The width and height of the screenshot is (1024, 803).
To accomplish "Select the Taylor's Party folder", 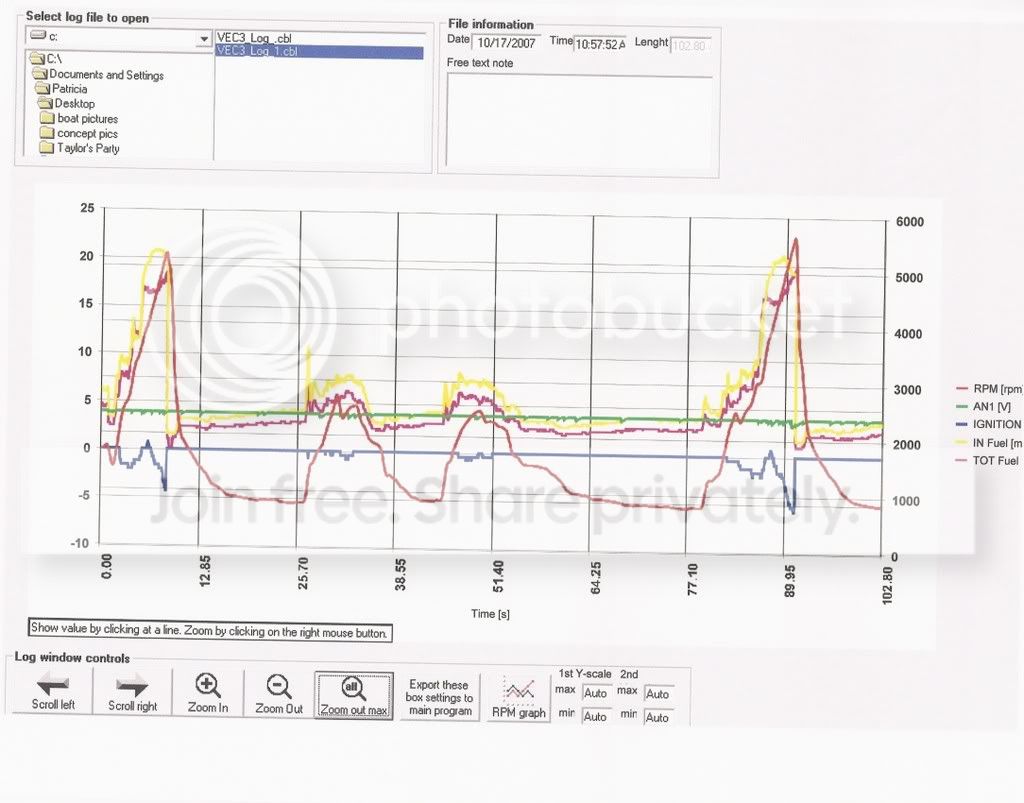I will coord(80,148).
